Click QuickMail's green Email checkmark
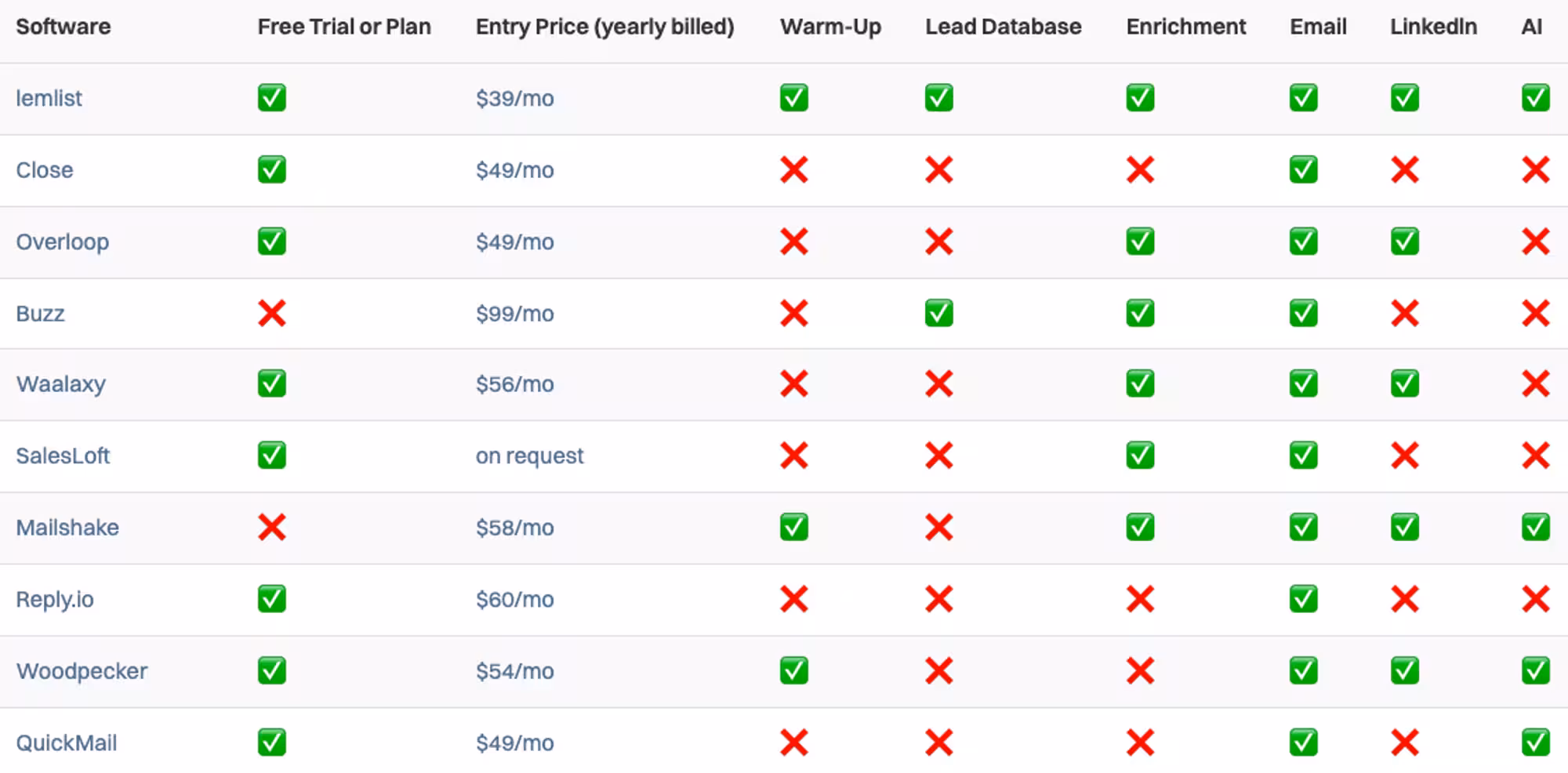Screen dimensions: 1568x773 pos(1303,742)
